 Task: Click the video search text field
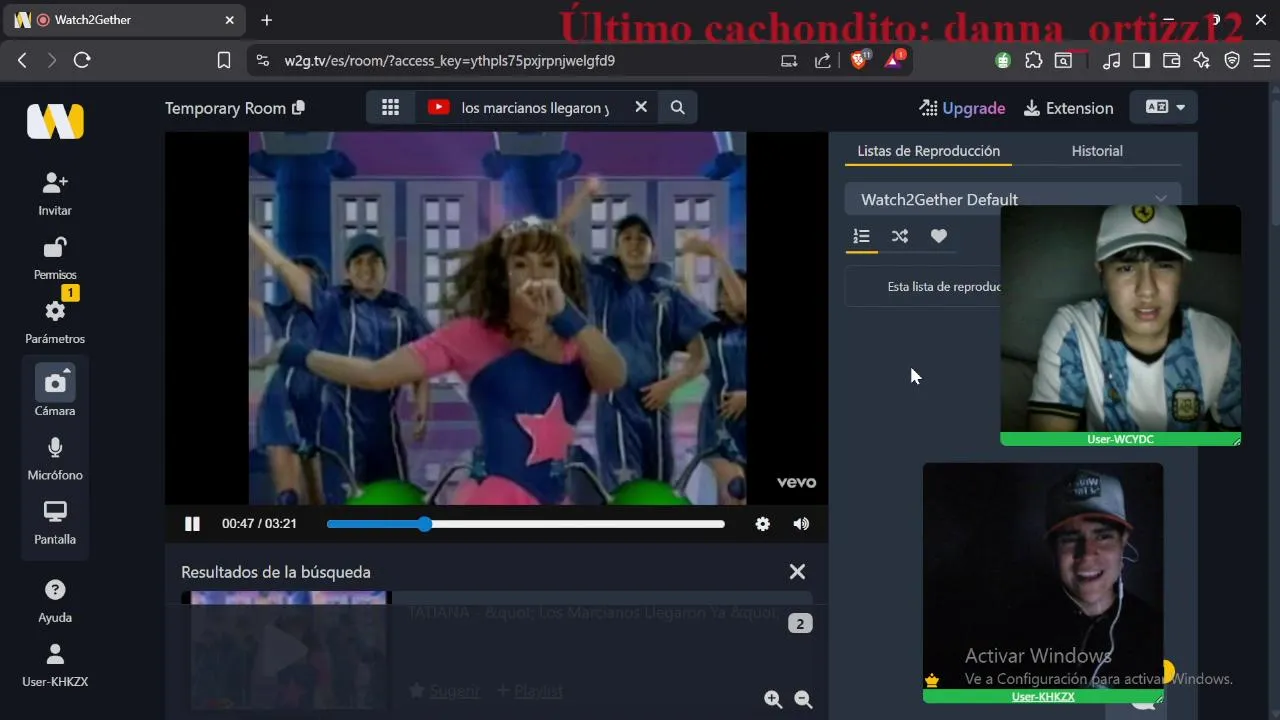(536, 107)
